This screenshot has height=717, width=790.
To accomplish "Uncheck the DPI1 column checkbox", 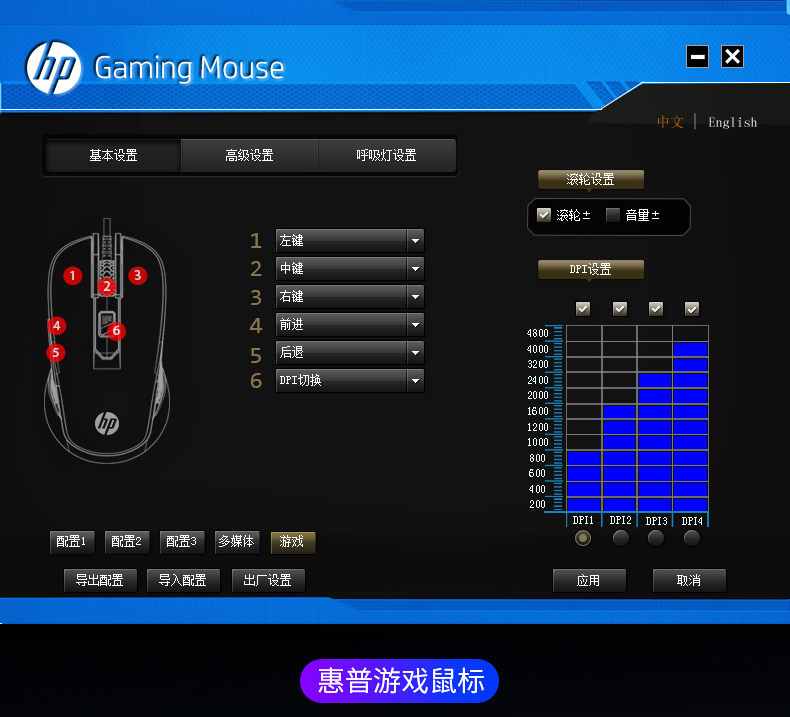I will click(583, 308).
